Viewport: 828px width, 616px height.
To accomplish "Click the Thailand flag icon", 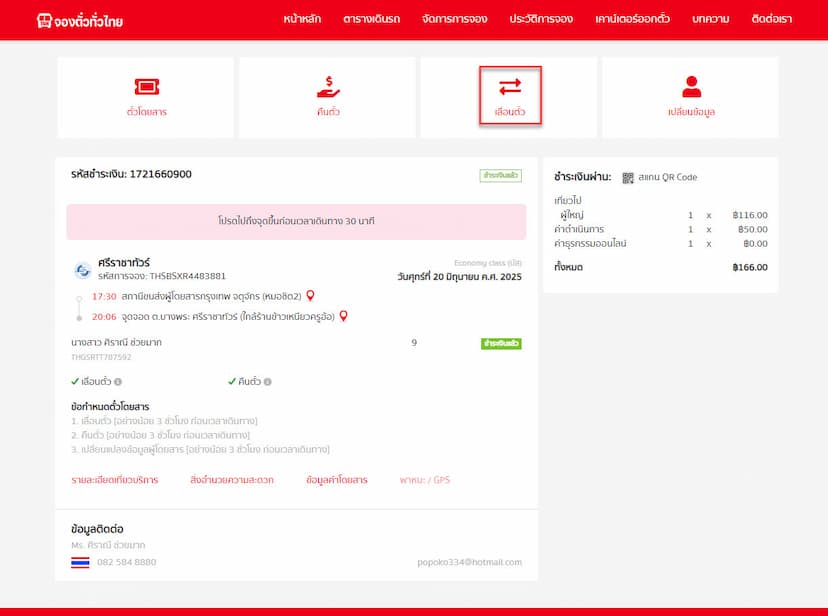I will pos(81,562).
